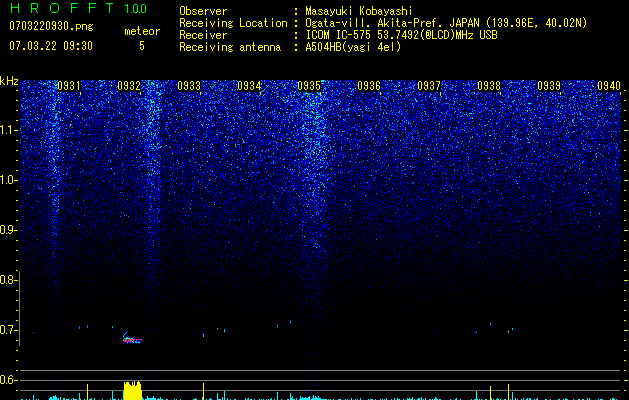This screenshot has width=629, height=400.
Task: Select the A504HB(yagi 4el) antenna text
Action: [353, 47]
